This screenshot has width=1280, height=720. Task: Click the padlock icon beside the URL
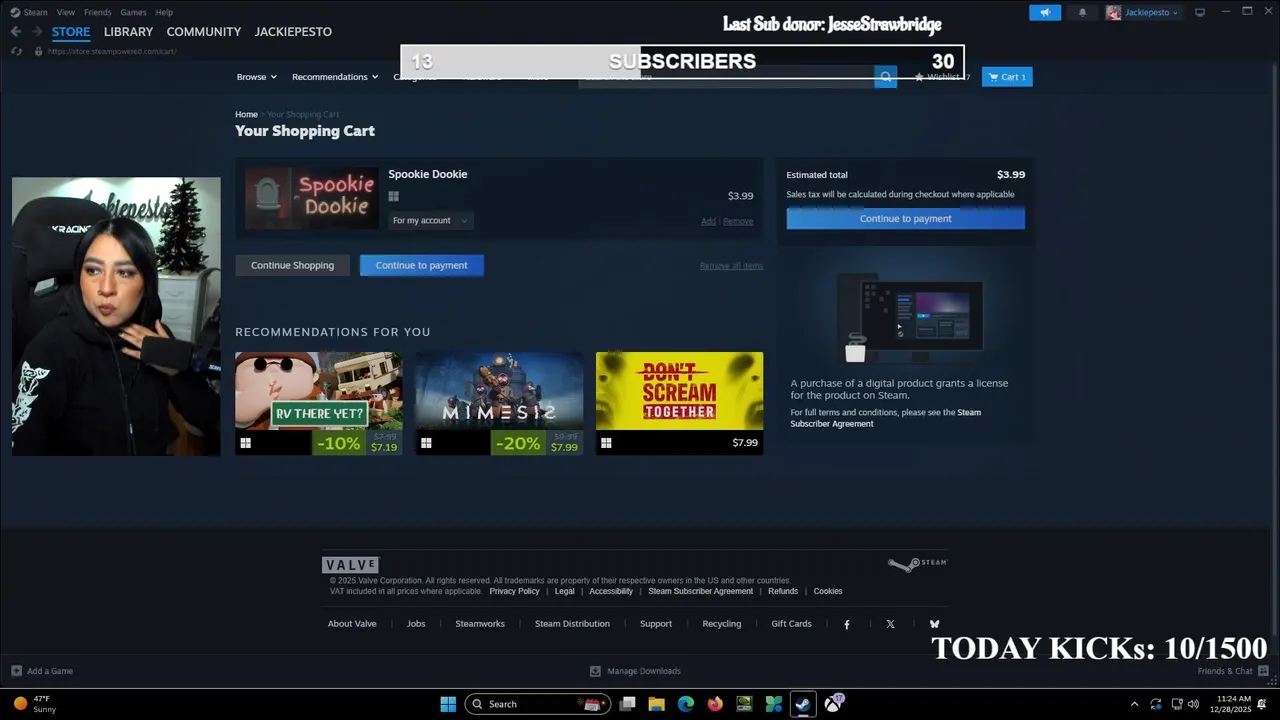pyautogui.click(x=38, y=51)
